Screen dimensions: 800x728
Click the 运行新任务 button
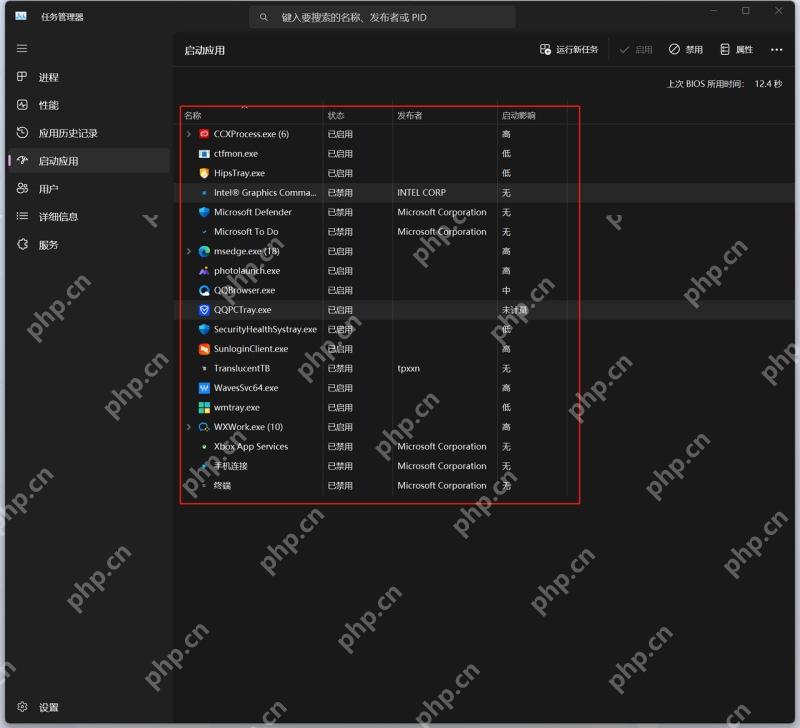tap(569, 49)
